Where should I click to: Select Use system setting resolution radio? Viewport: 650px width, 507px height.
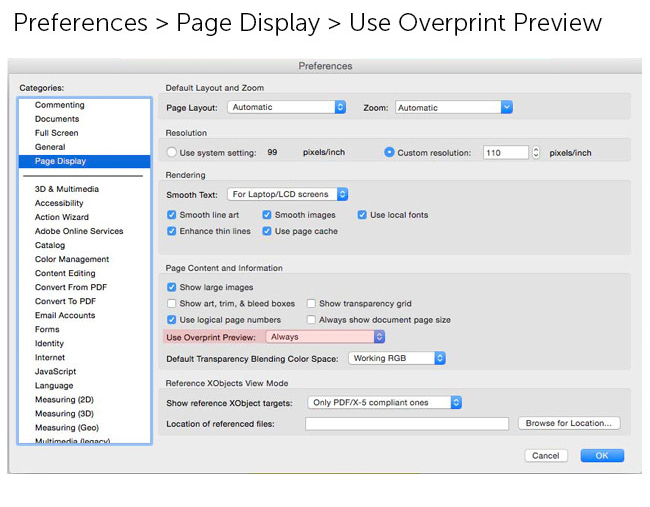[171, 152]
